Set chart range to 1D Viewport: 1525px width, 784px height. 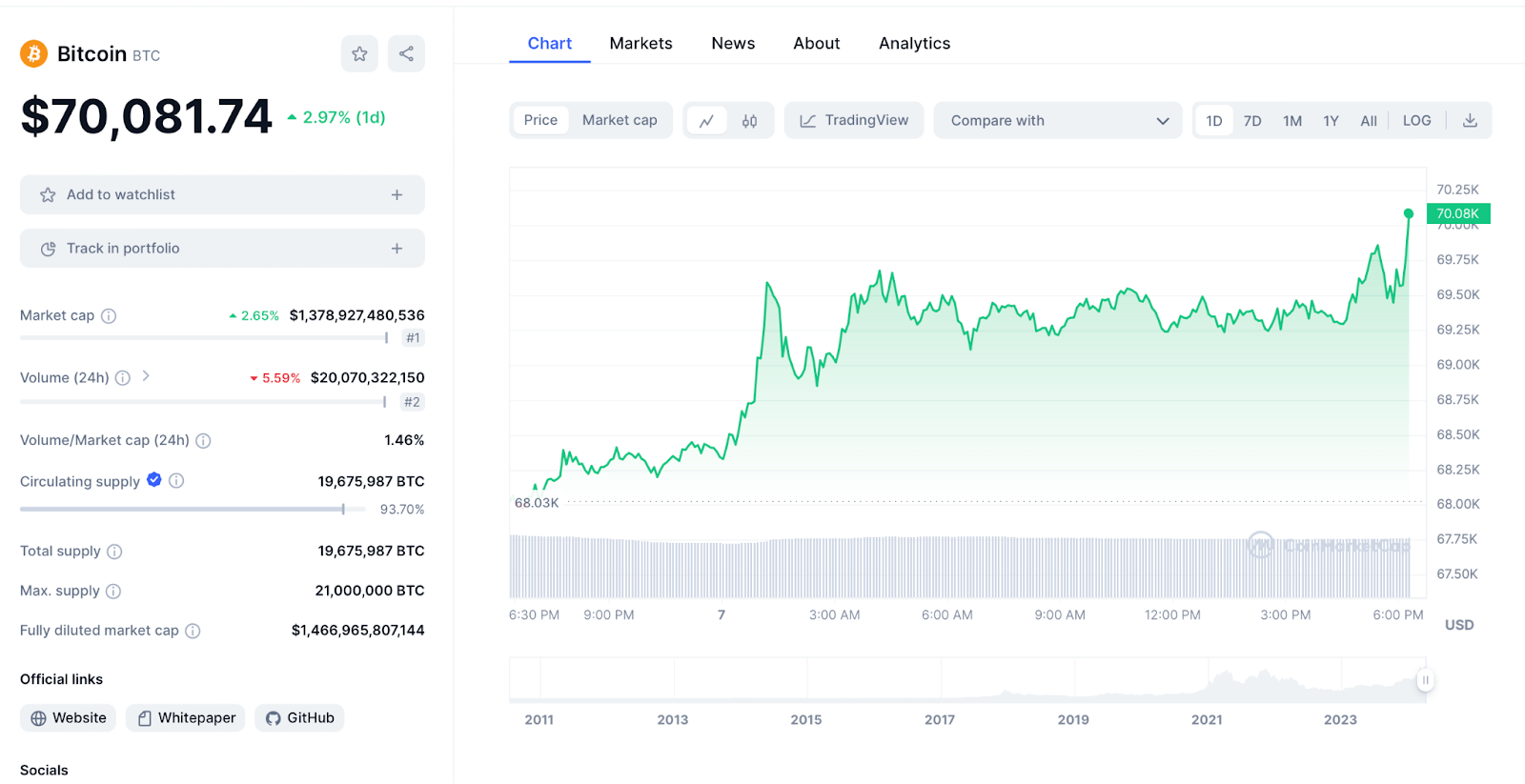point(1213,121)
